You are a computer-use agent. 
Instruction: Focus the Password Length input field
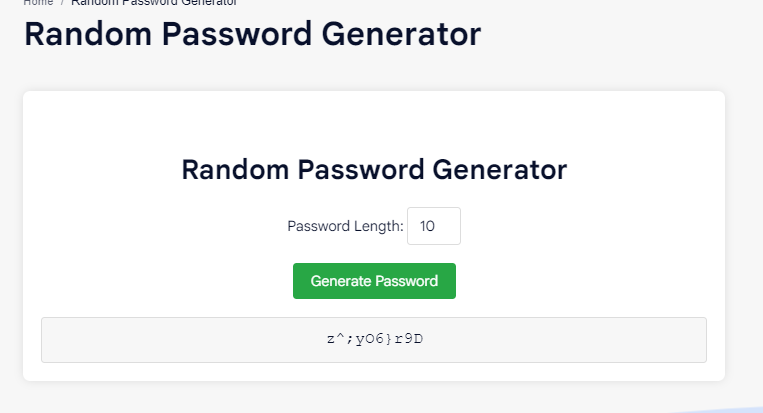(434, 226)
